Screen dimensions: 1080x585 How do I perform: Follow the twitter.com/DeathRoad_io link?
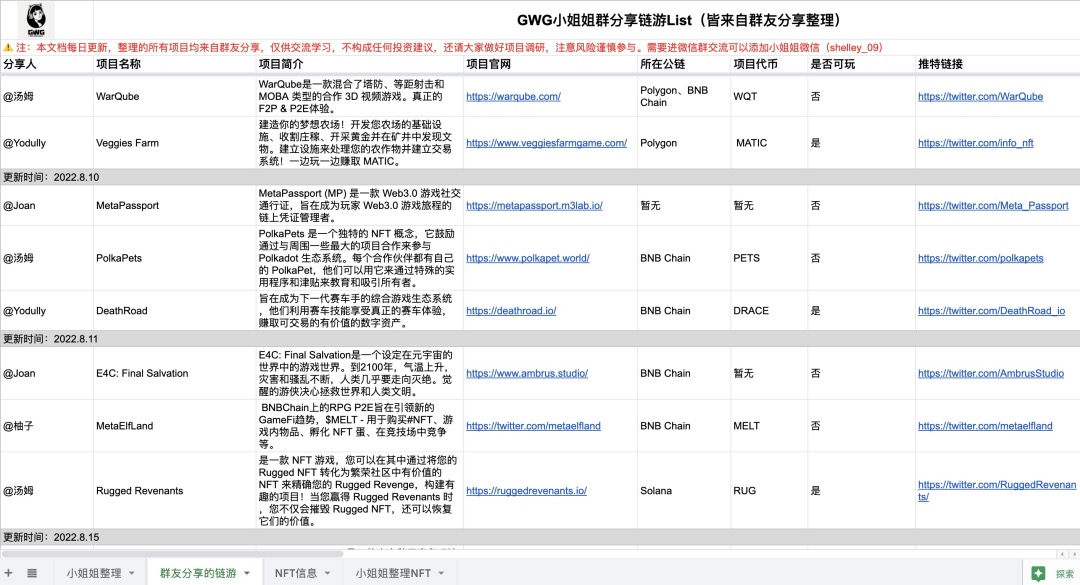[991, 311]
